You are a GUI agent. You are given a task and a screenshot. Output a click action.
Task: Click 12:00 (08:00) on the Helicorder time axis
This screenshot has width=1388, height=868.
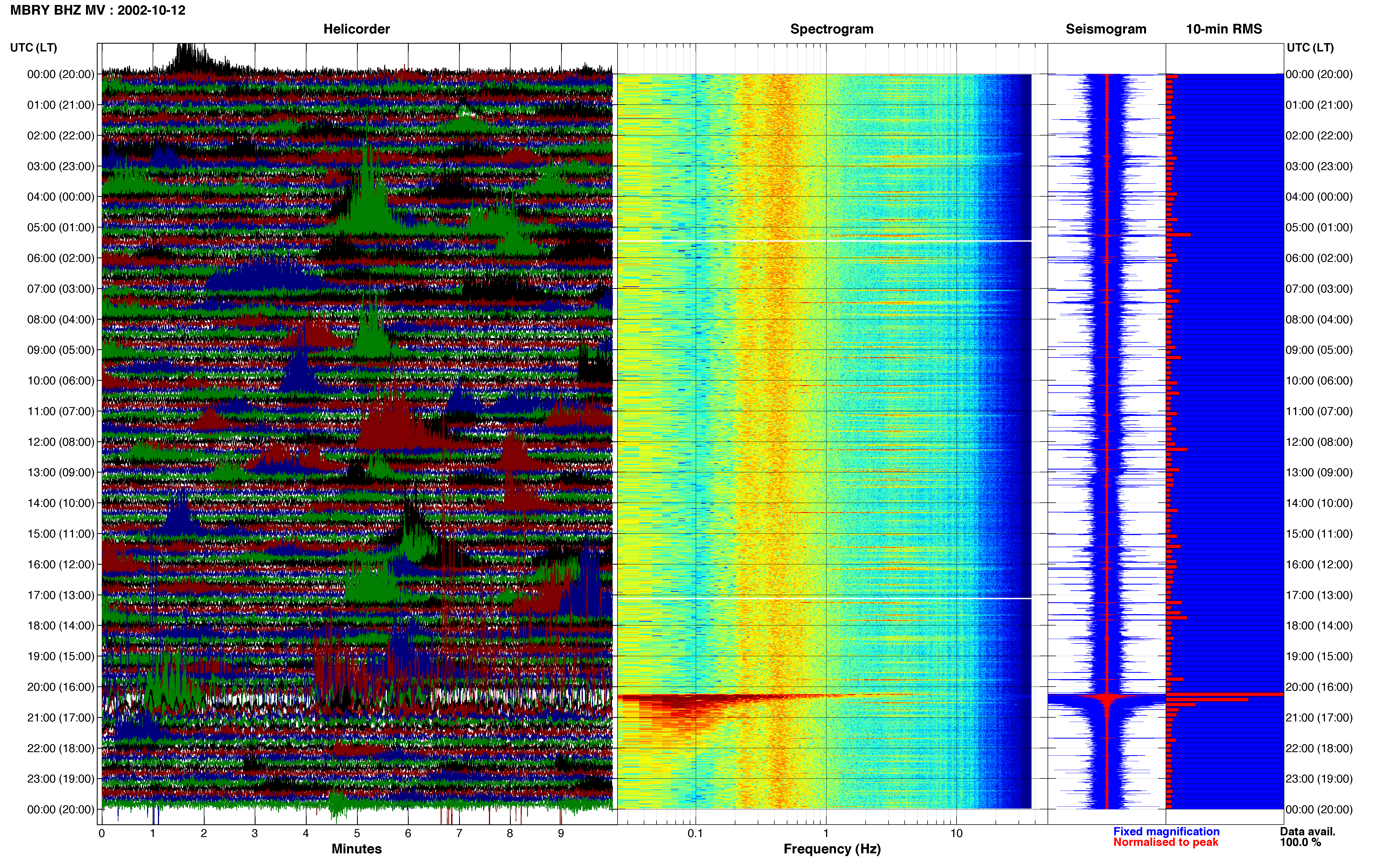[x=61, y=442]
